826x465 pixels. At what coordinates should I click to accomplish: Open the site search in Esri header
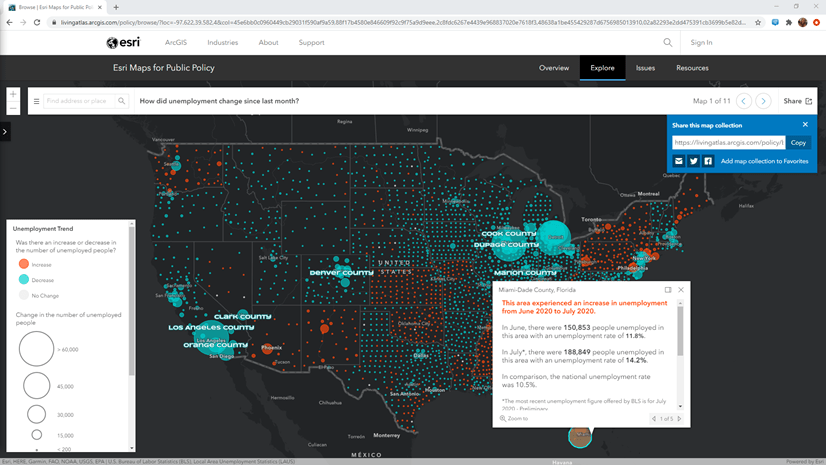click(668, 43)
